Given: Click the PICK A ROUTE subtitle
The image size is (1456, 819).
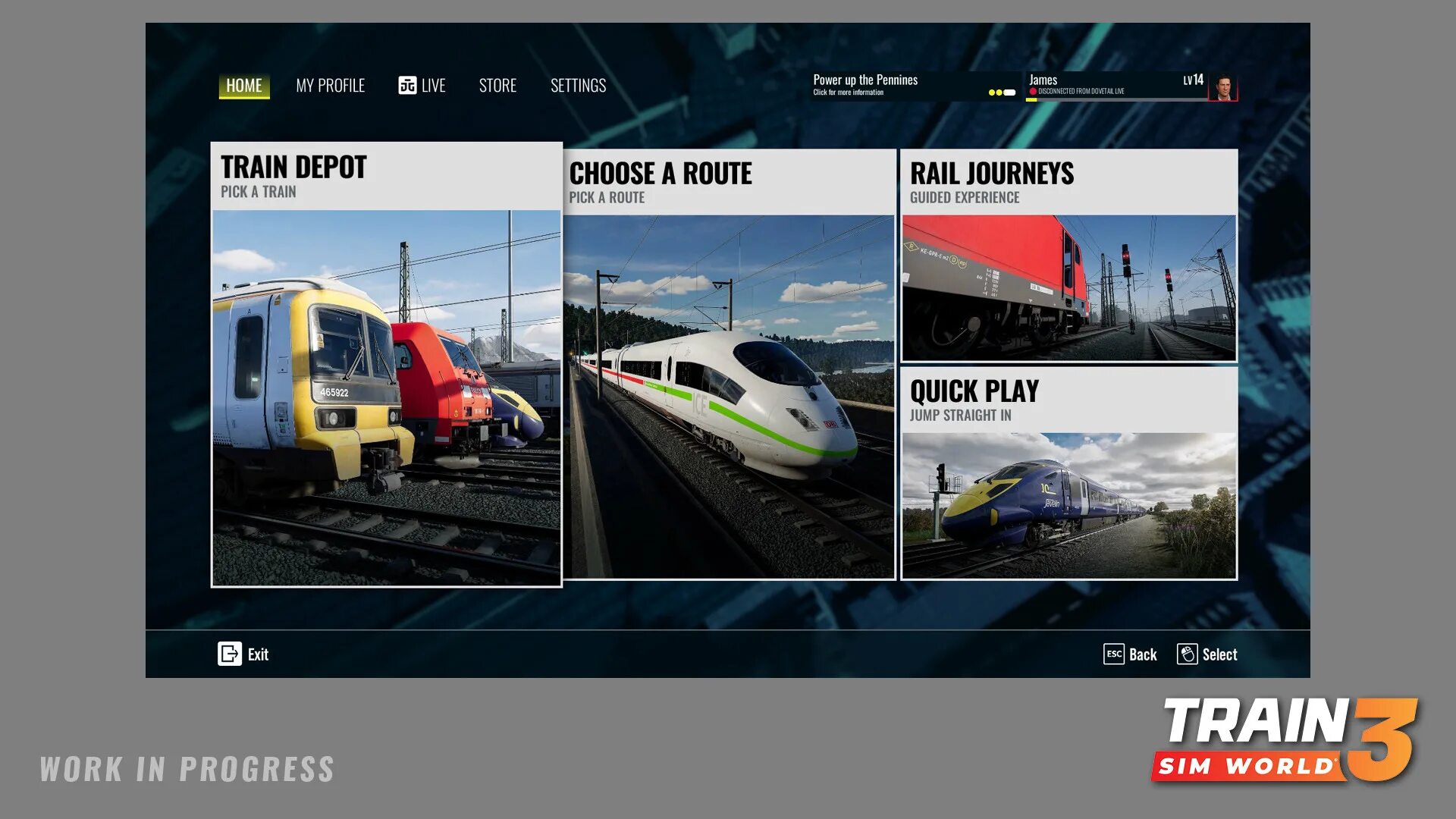Looking at the screenshot, I should [607, 198].
